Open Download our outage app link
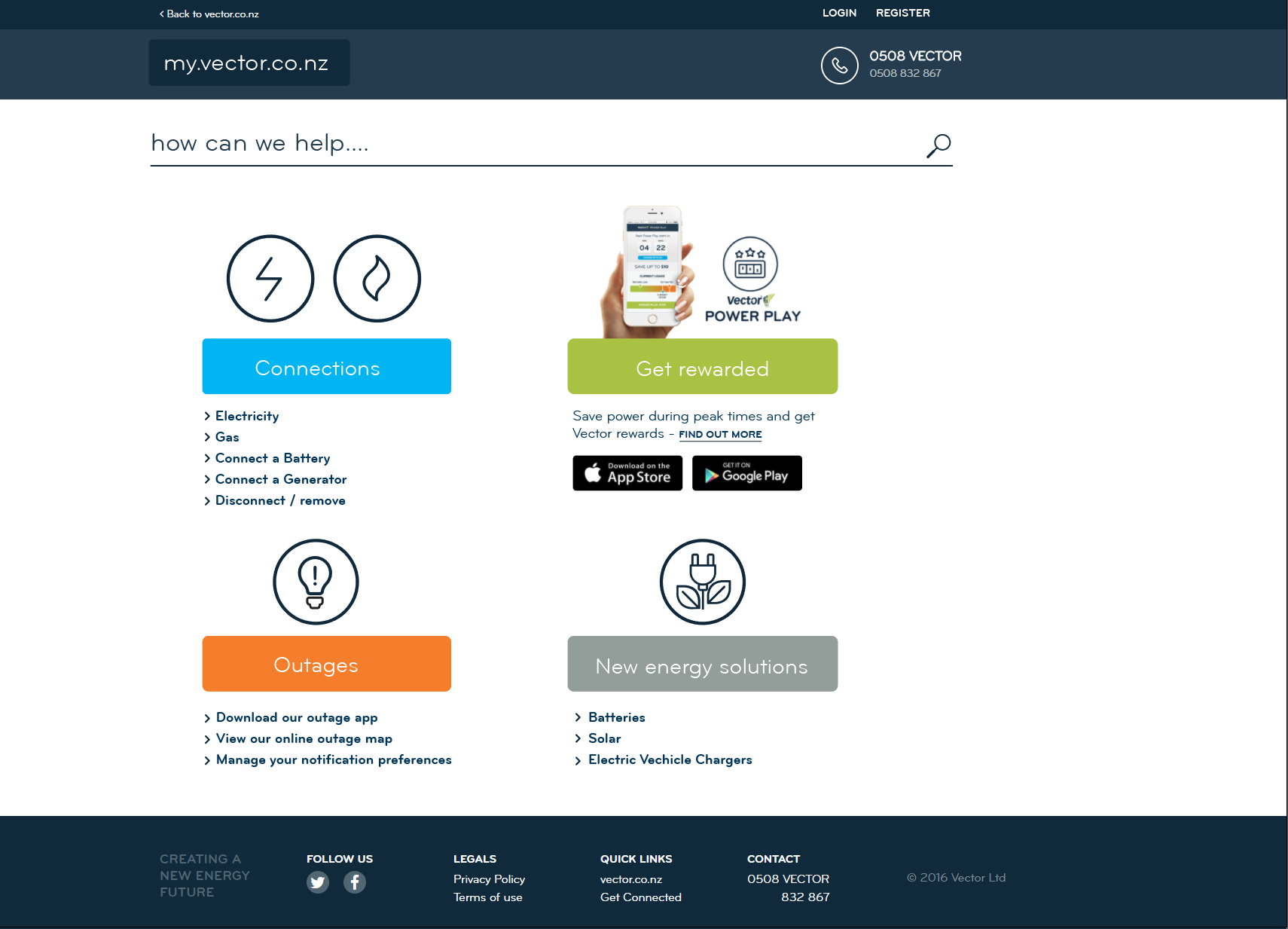Screen dimensions: 1288x929 pos(297,717)
